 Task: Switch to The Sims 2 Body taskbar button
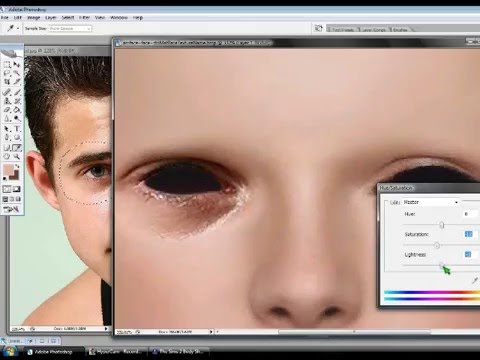point(179,352)
